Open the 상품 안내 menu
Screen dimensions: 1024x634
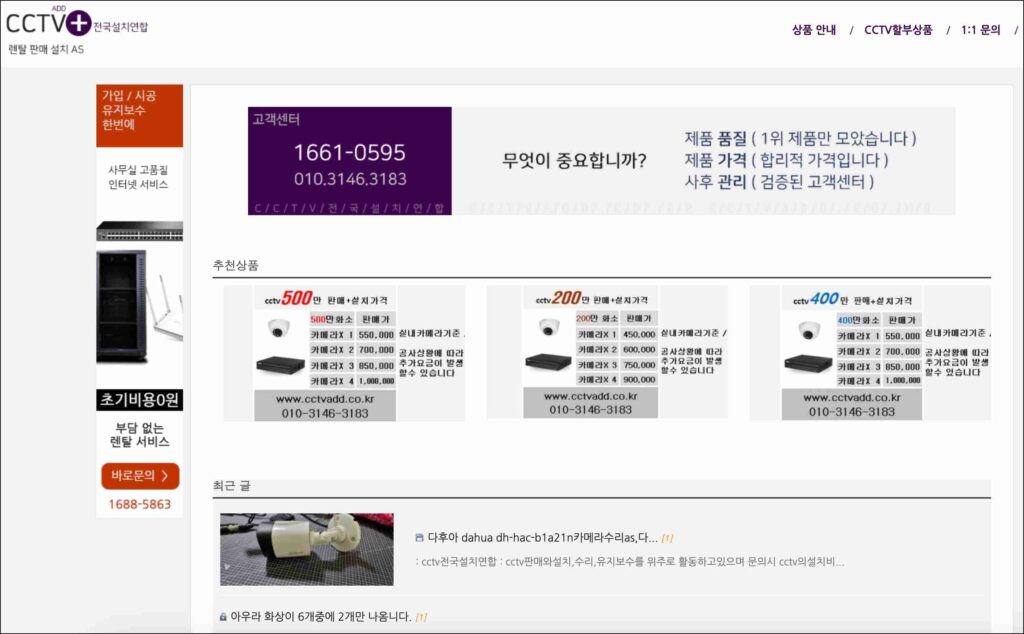813,30
